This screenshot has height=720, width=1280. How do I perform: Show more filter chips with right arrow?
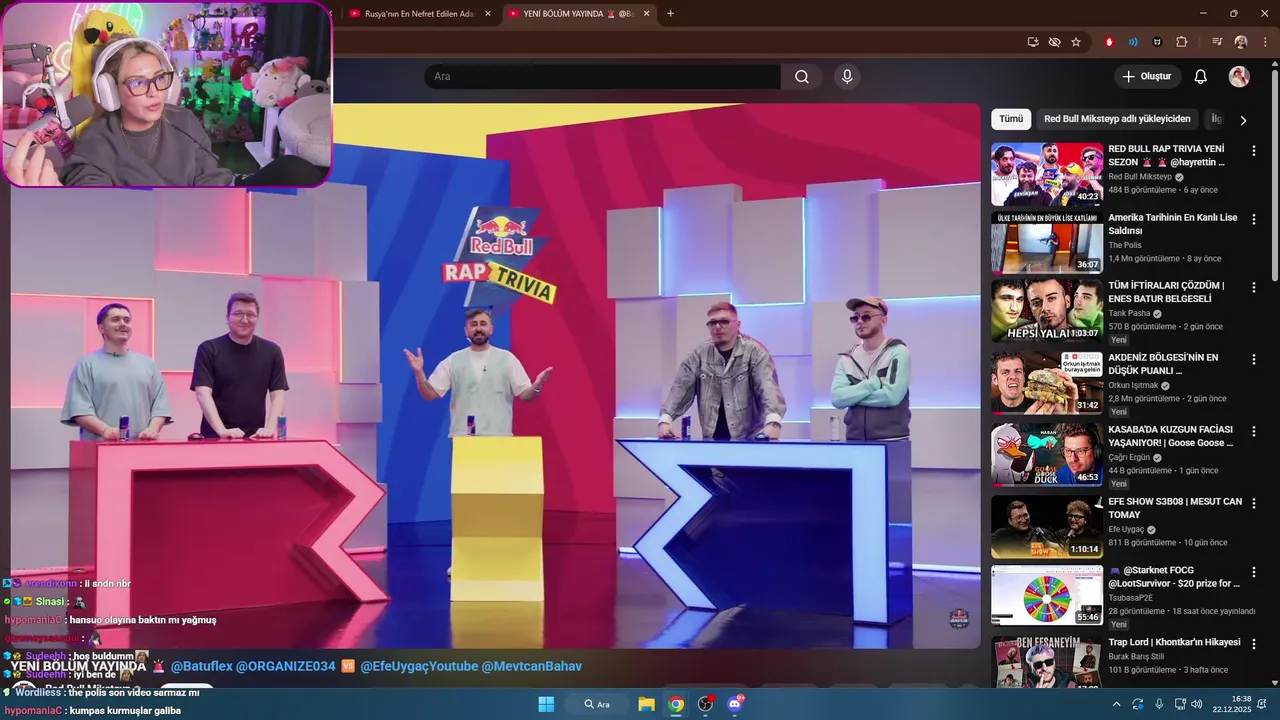pyautogui.click(x=1243, y=120)
